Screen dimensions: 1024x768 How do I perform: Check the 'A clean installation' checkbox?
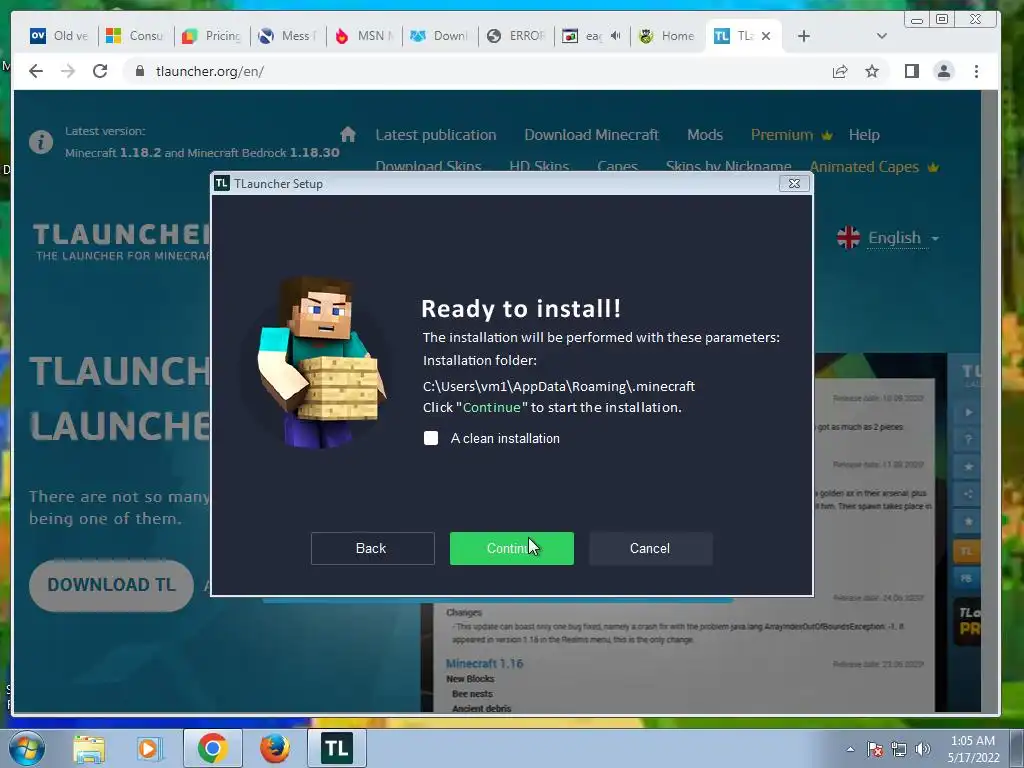431,438
